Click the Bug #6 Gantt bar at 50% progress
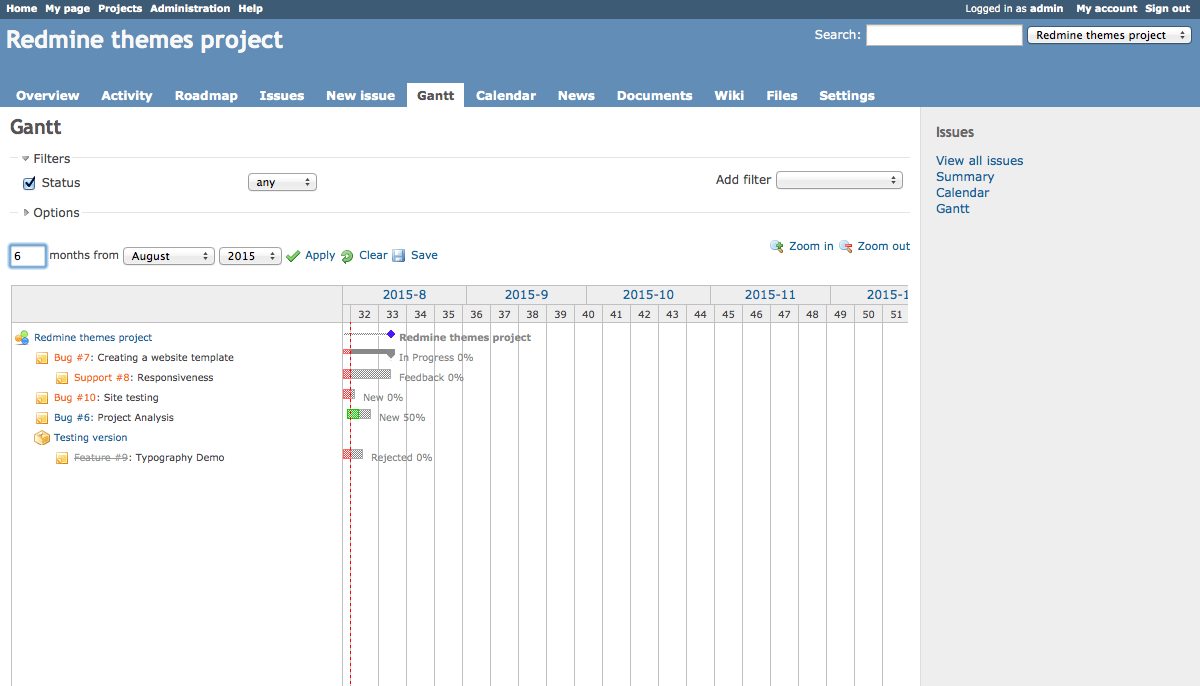This screenshot has height=686, width=1200. (359, 414)
